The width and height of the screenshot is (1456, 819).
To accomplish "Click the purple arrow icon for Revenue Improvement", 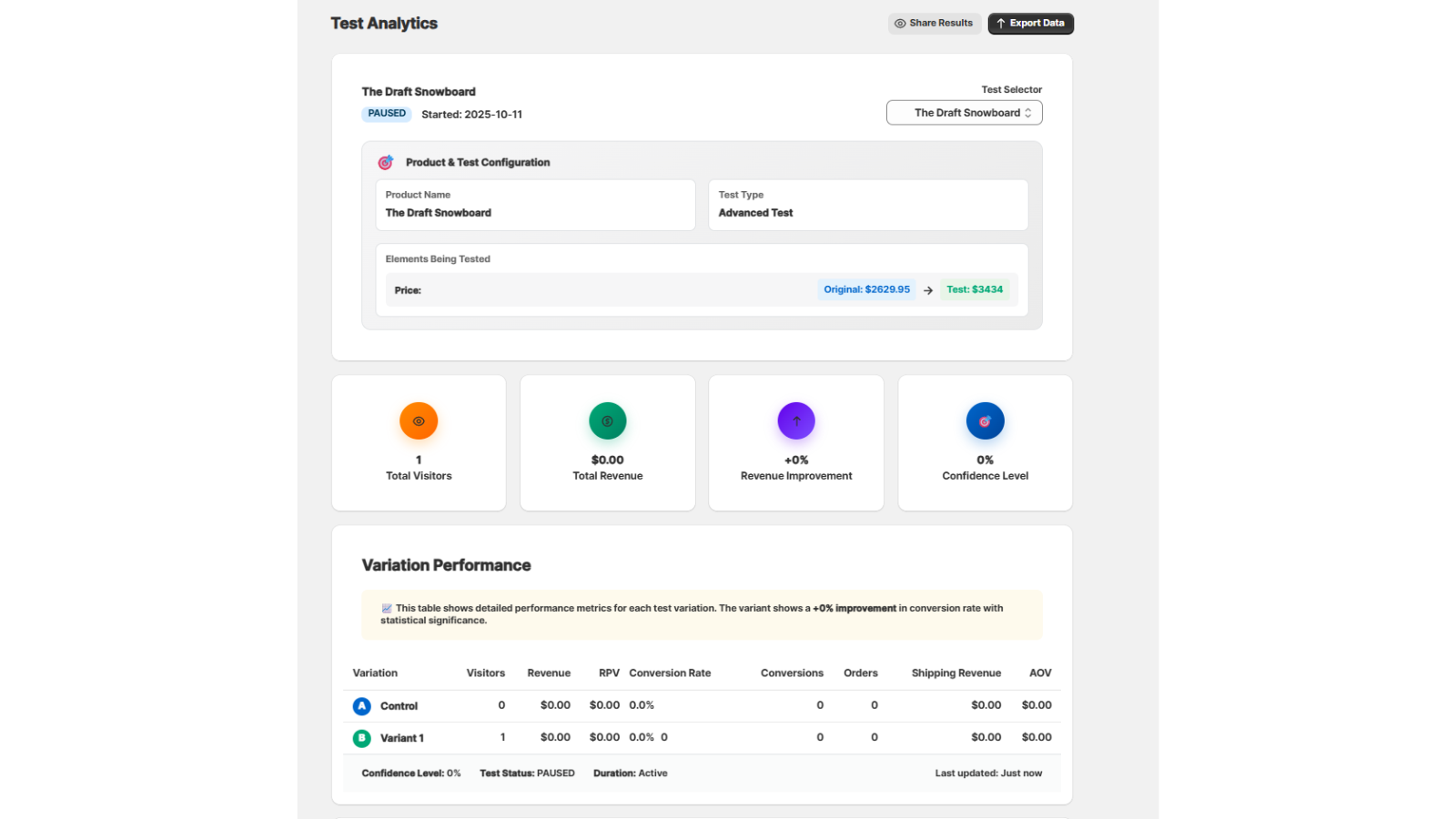I will point(795,420).
